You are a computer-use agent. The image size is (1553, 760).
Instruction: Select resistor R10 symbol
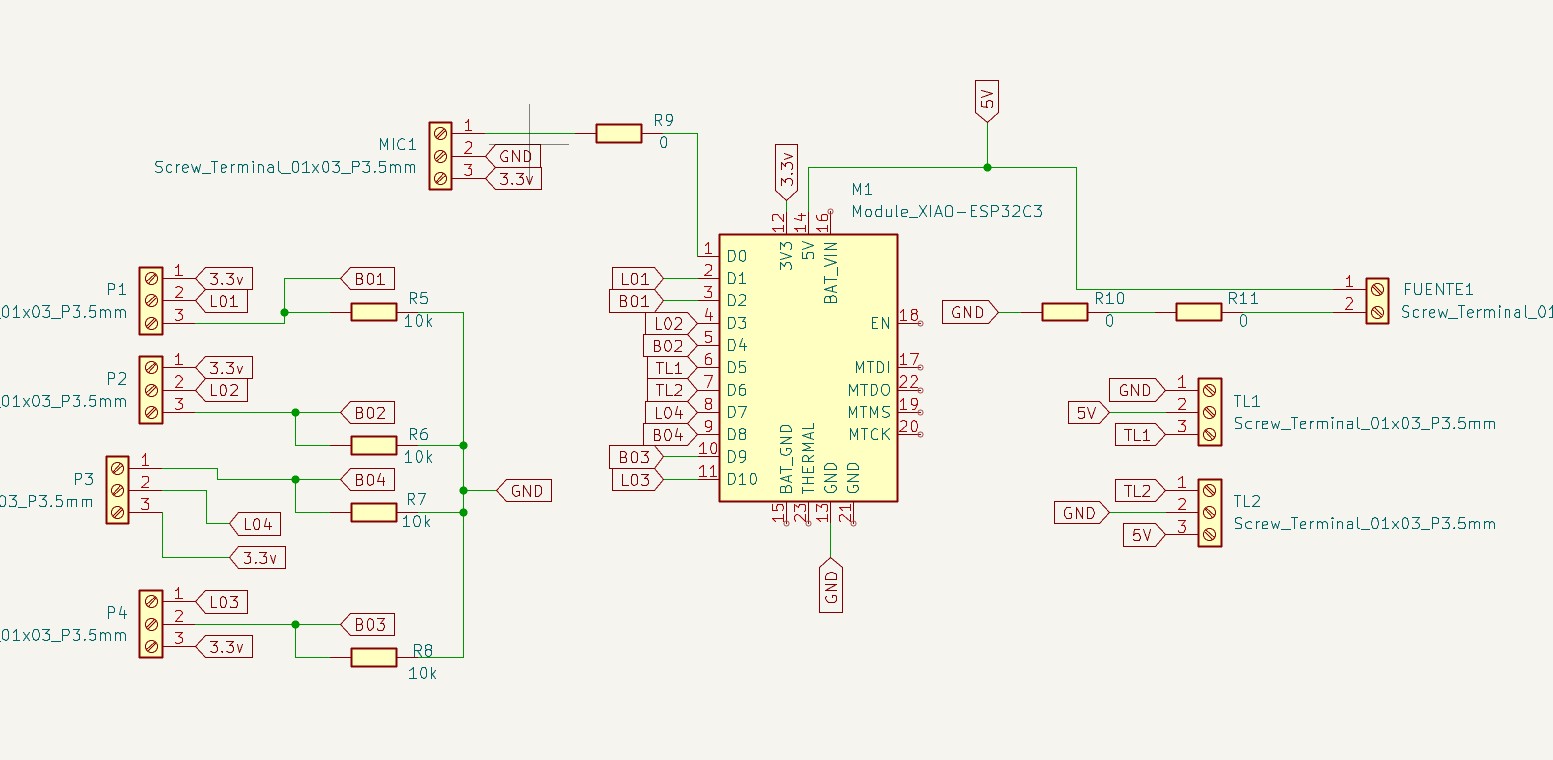click(x=1064, y=312)
